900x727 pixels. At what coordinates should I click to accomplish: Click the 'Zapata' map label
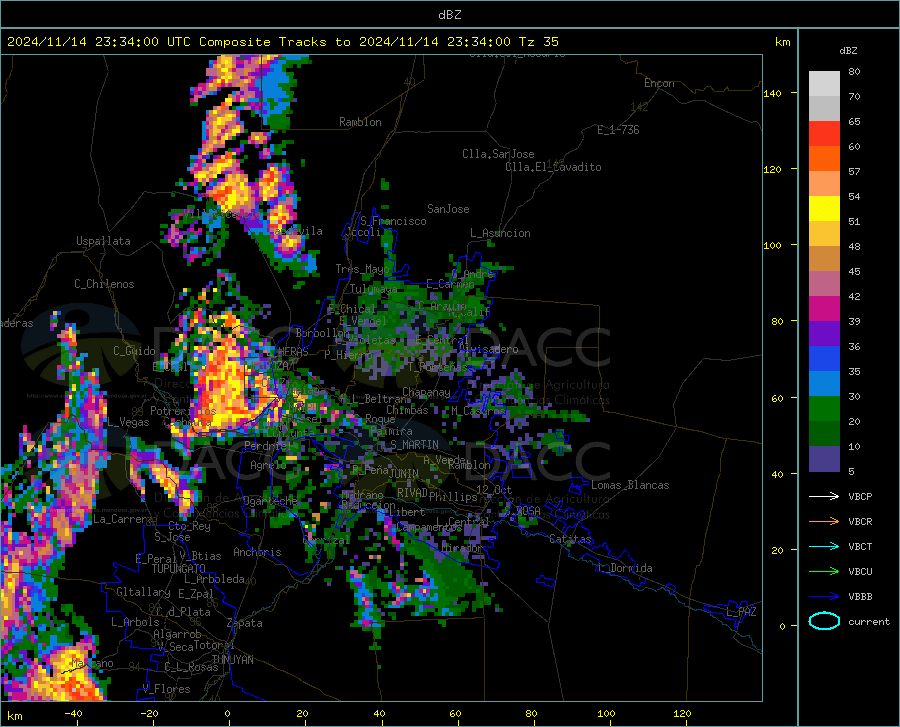pos(245,623)
